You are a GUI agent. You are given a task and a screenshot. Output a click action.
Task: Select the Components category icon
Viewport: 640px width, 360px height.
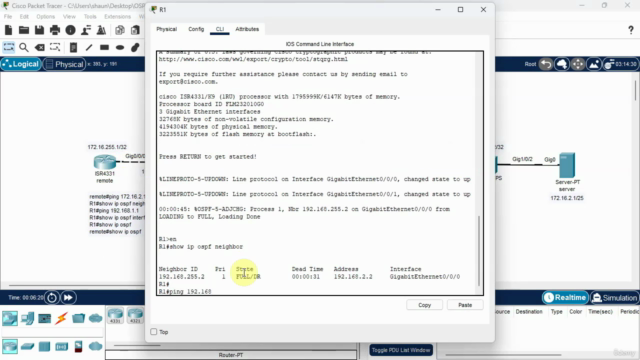(44, 318)
